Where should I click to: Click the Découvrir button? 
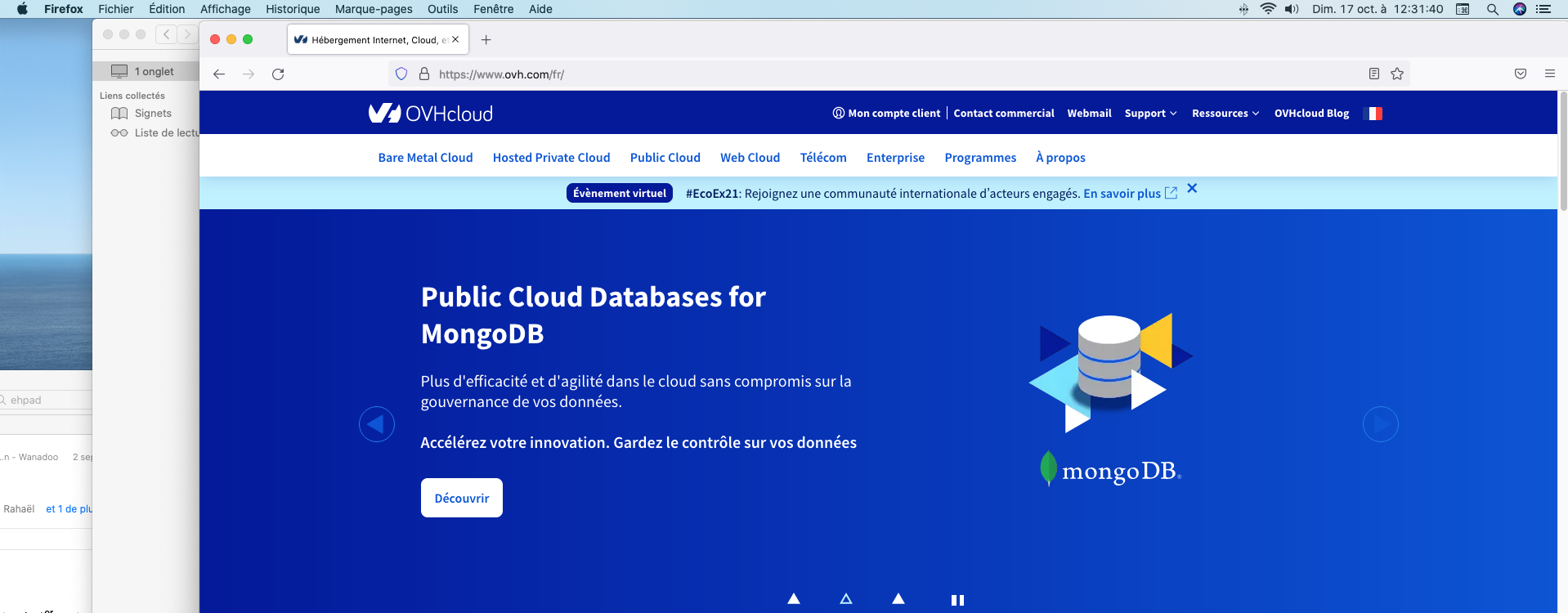tap(462, 498)
